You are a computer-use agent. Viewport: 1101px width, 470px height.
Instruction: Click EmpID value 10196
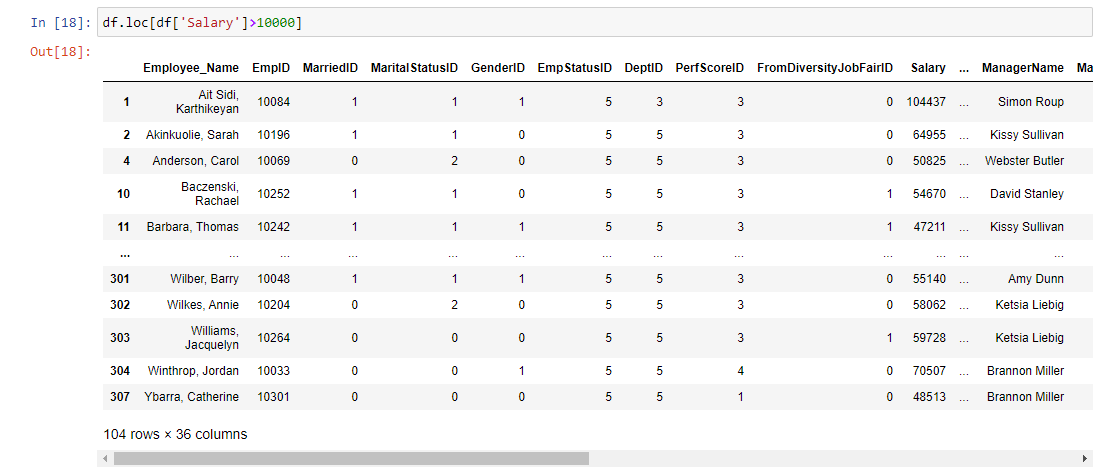(274, 135)
